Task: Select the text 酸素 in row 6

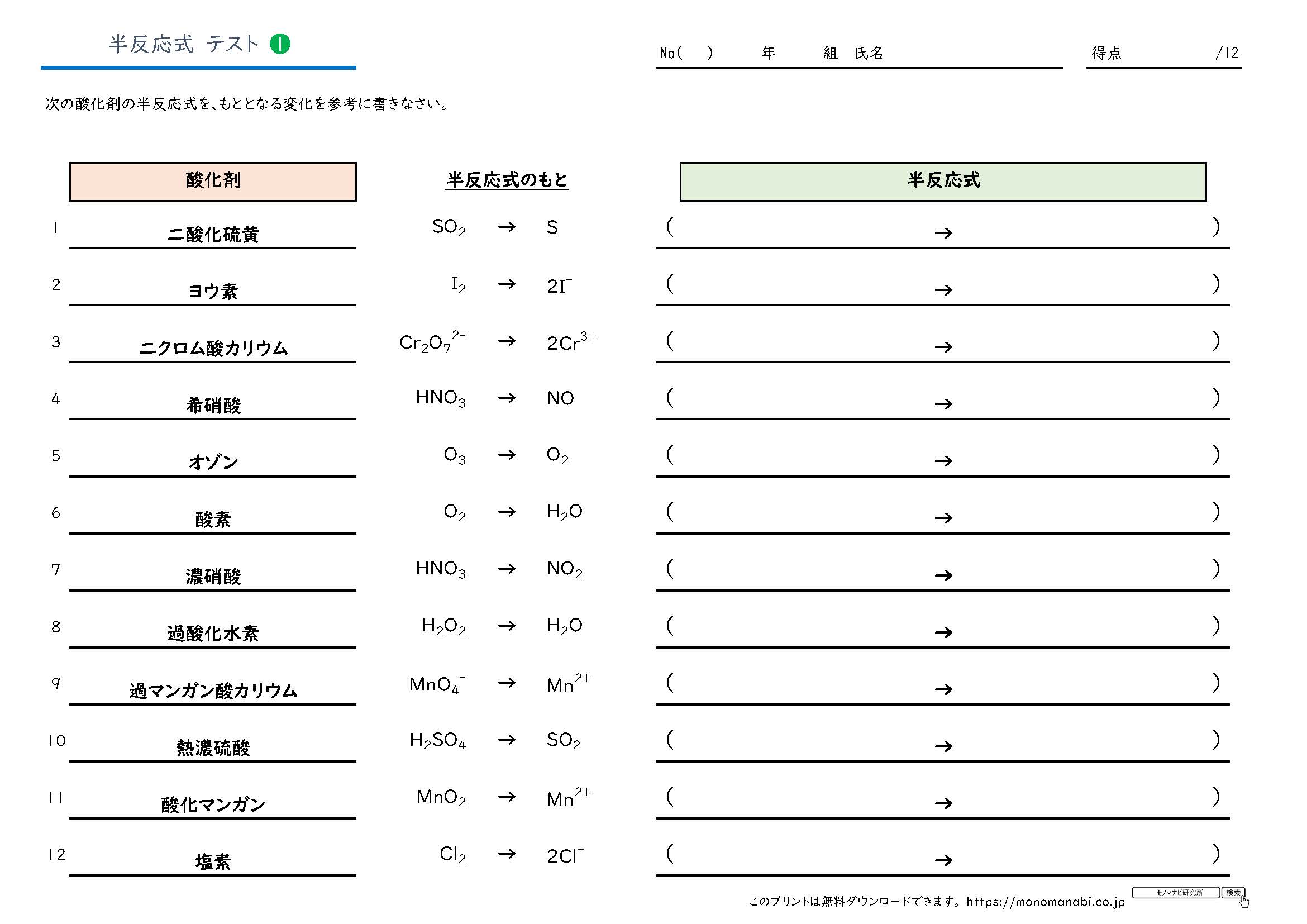Action: pyautogui.click(x=213, y=518)
